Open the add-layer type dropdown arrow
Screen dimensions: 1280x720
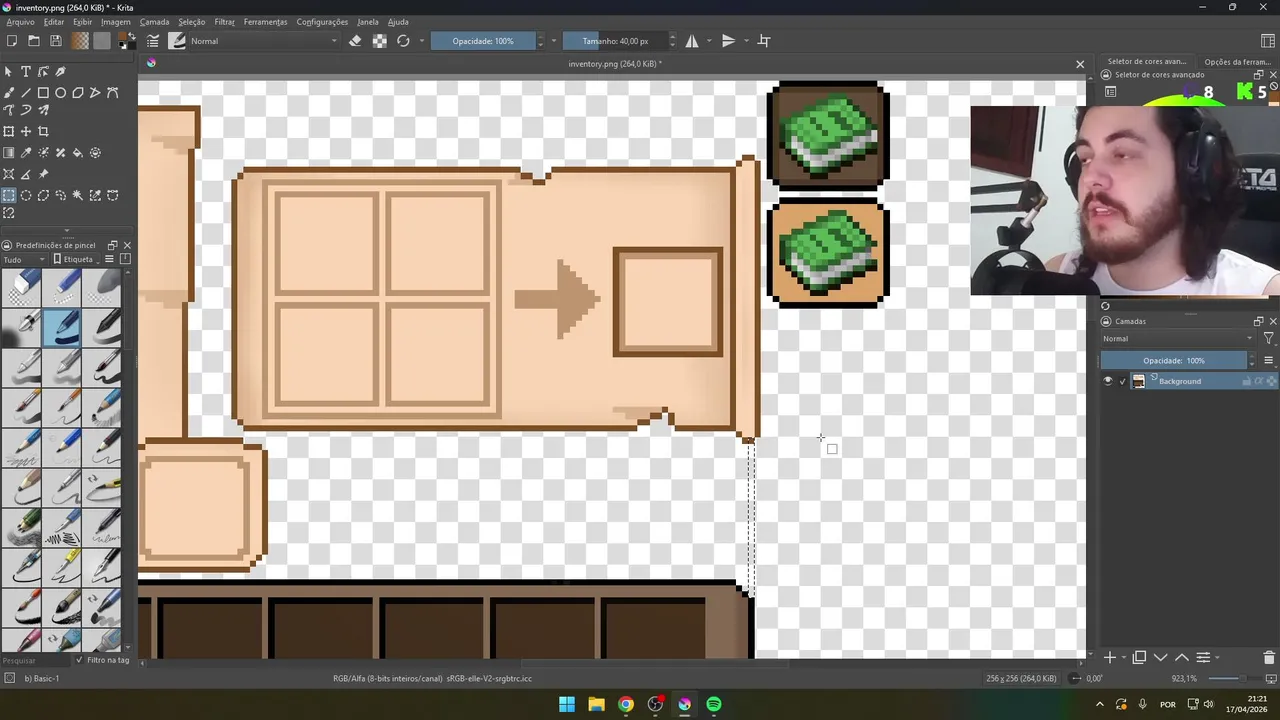coord(1122,658)
